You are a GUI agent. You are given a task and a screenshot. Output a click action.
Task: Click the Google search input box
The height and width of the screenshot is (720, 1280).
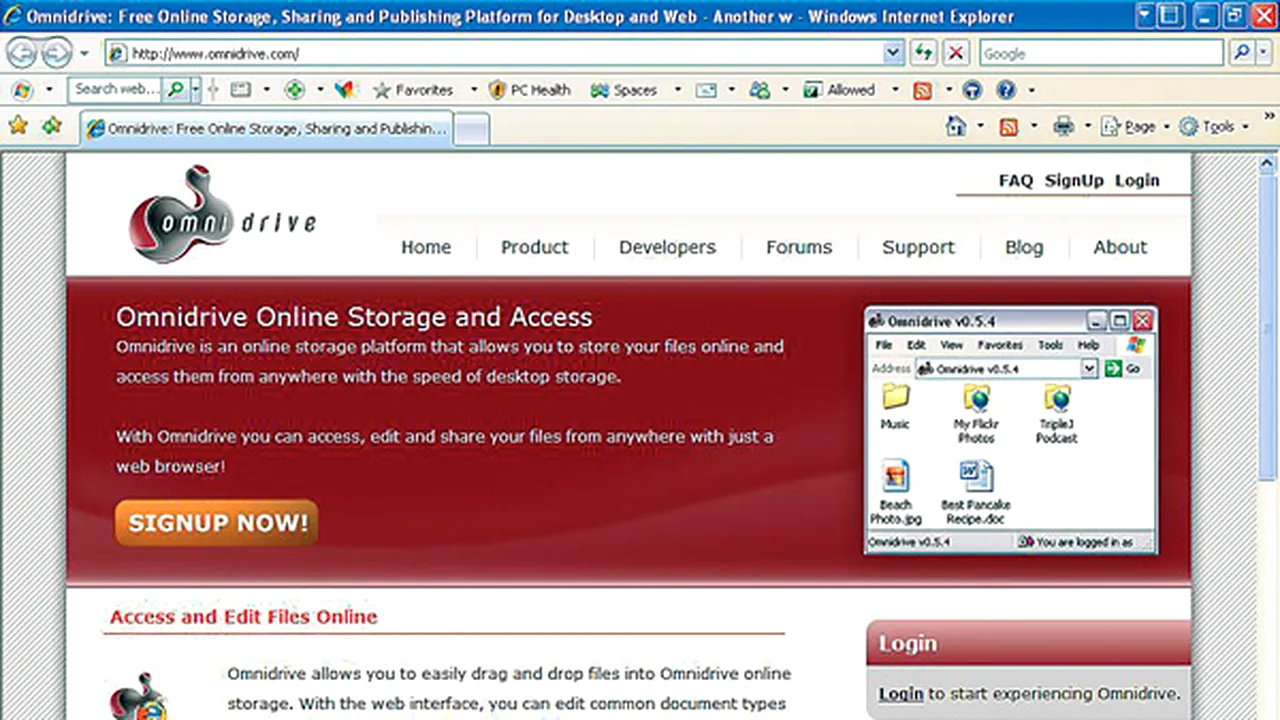[1102, 53]
